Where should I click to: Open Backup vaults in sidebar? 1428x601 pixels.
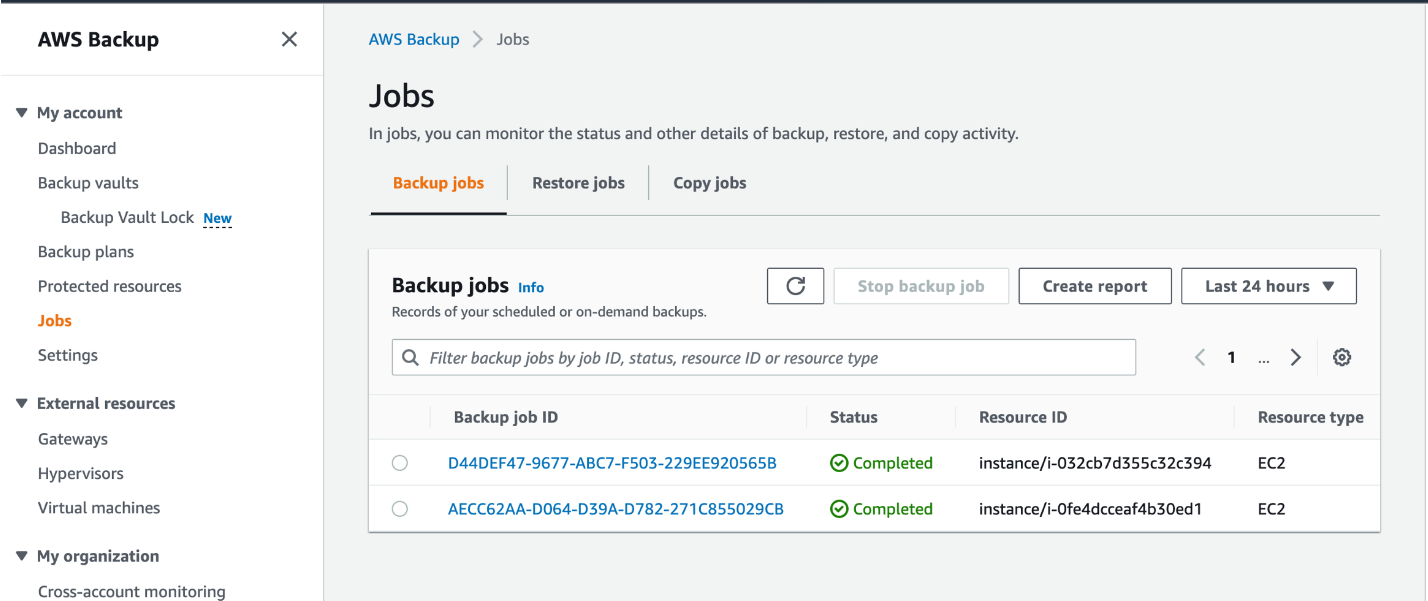(88, 183)
